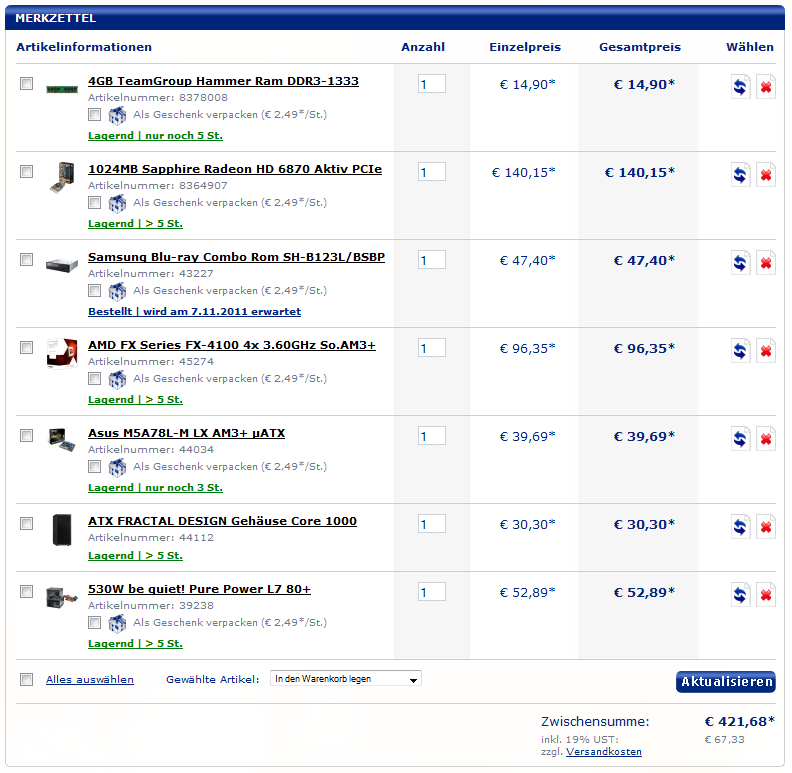The width and height of the screenshot is (792, 773).
Task: Select the Fractal Design Core 1000 row checkbox
Action: 26,523
